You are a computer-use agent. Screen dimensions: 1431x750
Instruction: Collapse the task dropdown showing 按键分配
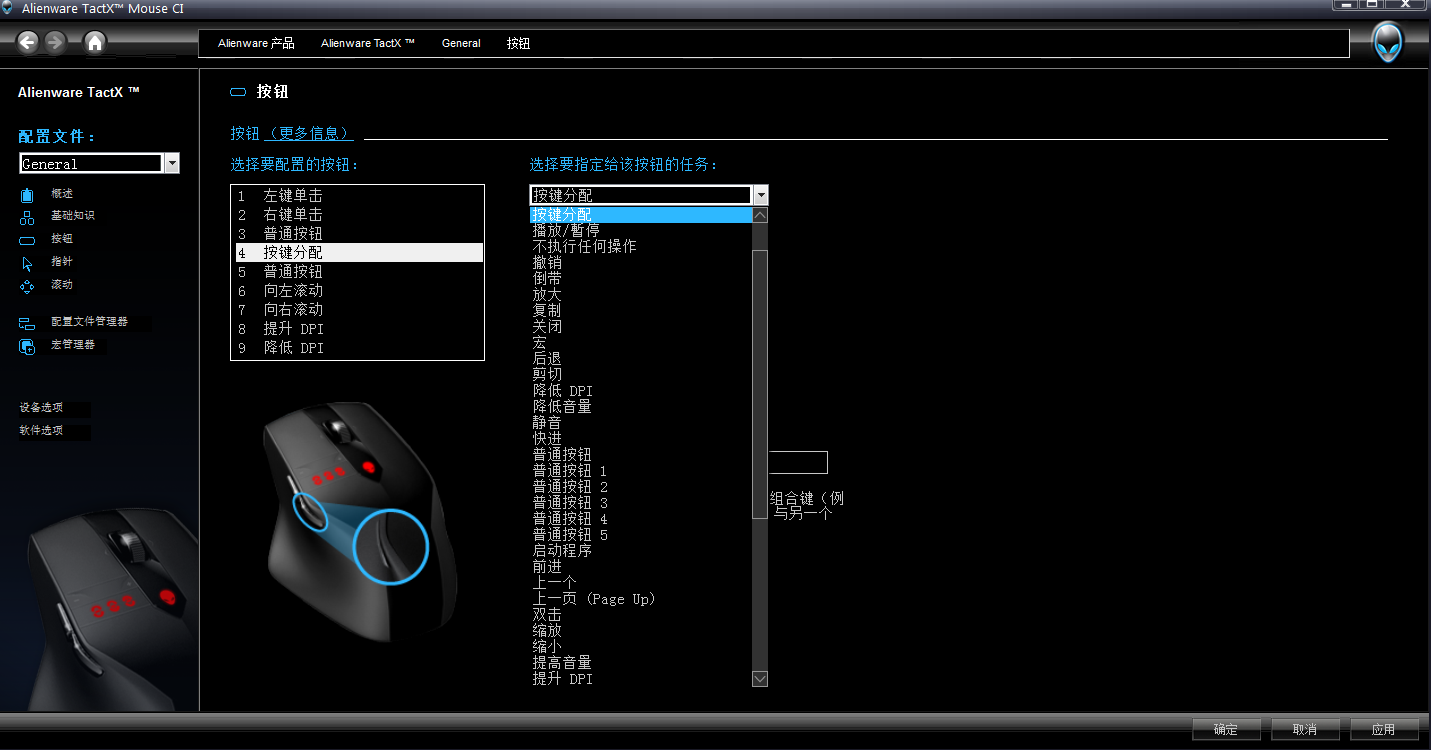click(761, 195)
